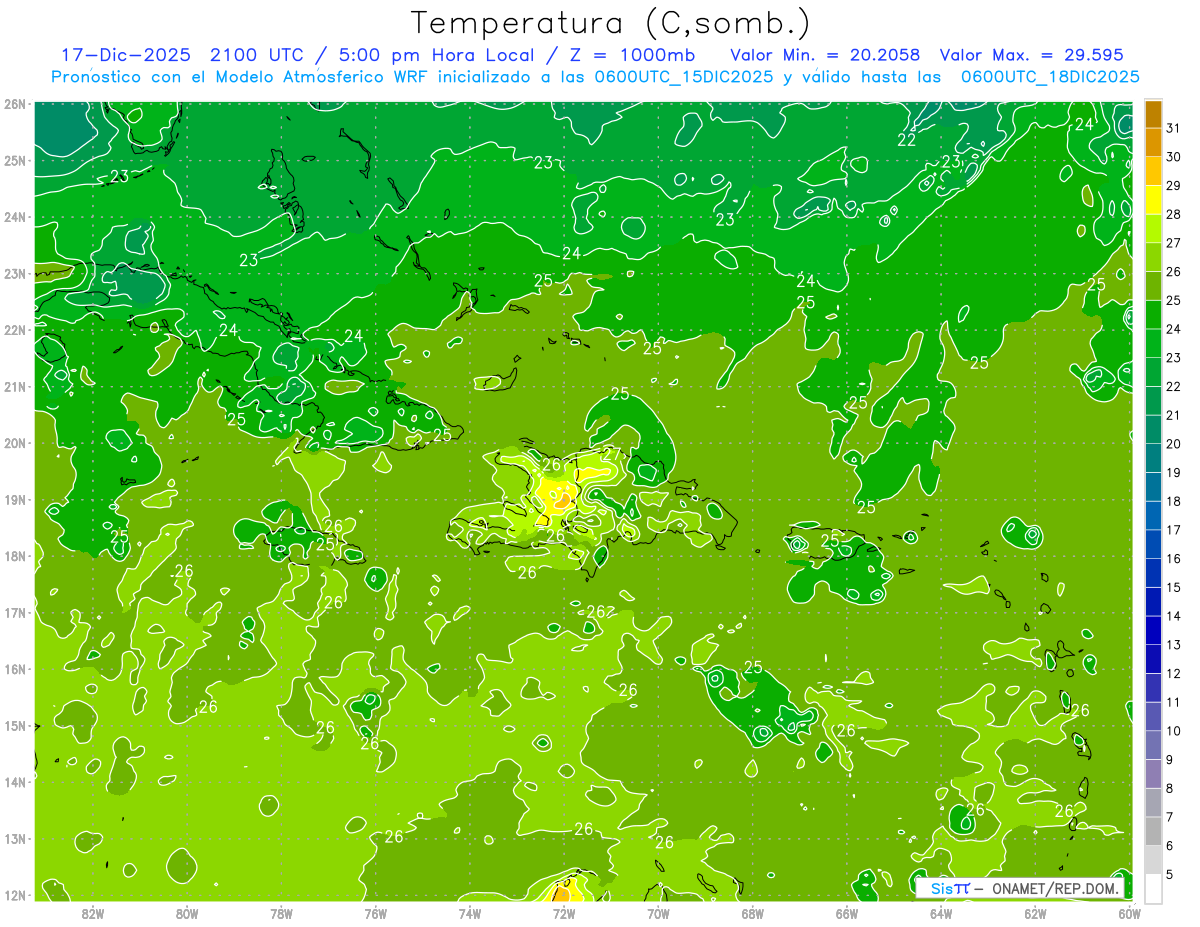Click the "0600UTC_18DIC2025" valid-until time
The width and height of the screenshot is (1200, 927).
point(1049,76)
